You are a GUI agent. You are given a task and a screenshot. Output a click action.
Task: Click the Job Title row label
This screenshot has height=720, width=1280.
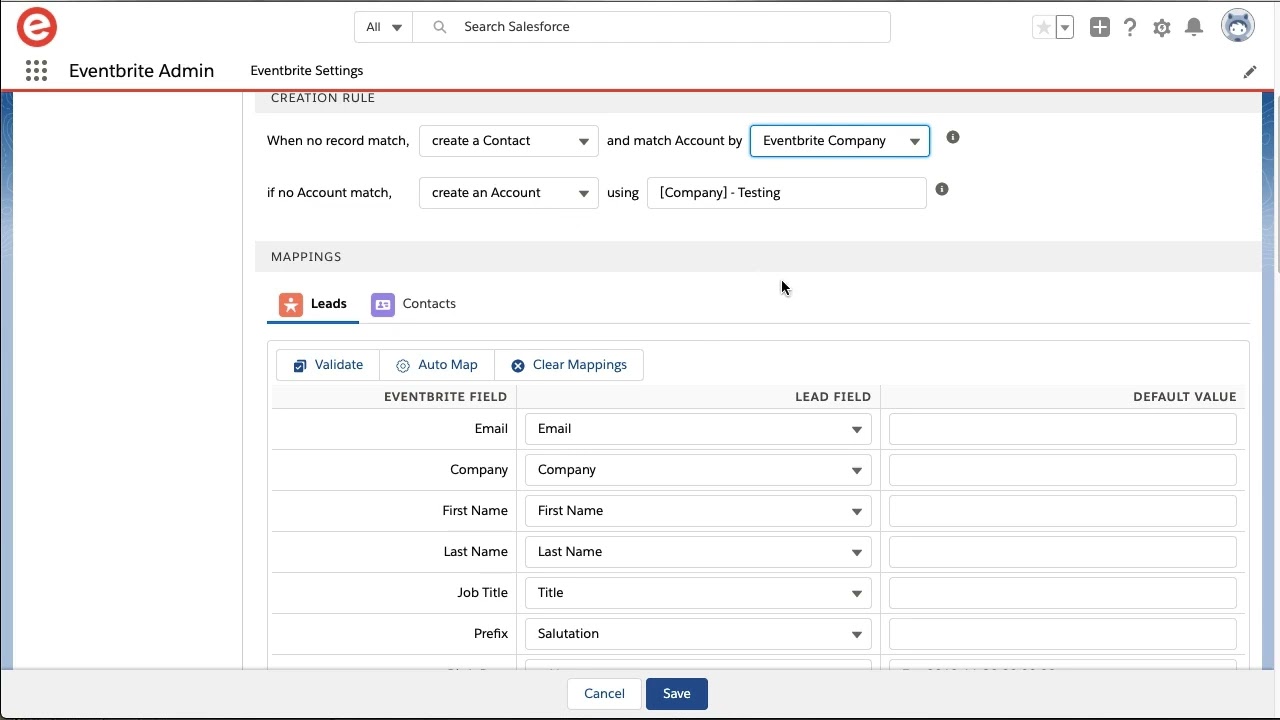click(483, 593)
